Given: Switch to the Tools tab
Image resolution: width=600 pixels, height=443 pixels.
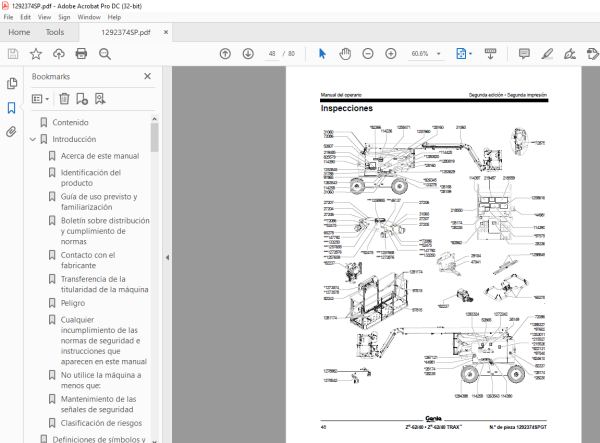Looking at the screenshot, I should click(x=55, y=33).
